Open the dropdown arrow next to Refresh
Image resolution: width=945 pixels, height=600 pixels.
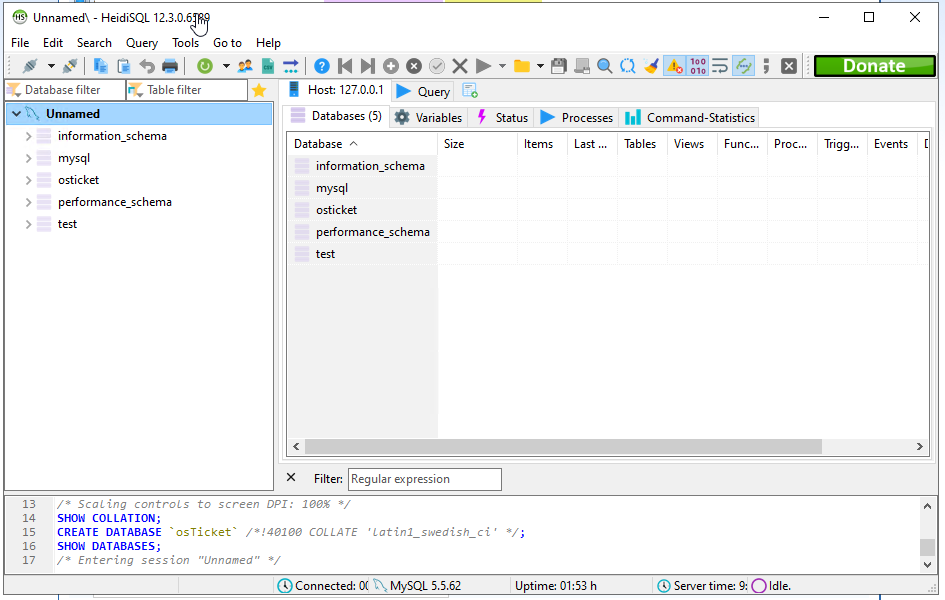click(x=226, y=66)
